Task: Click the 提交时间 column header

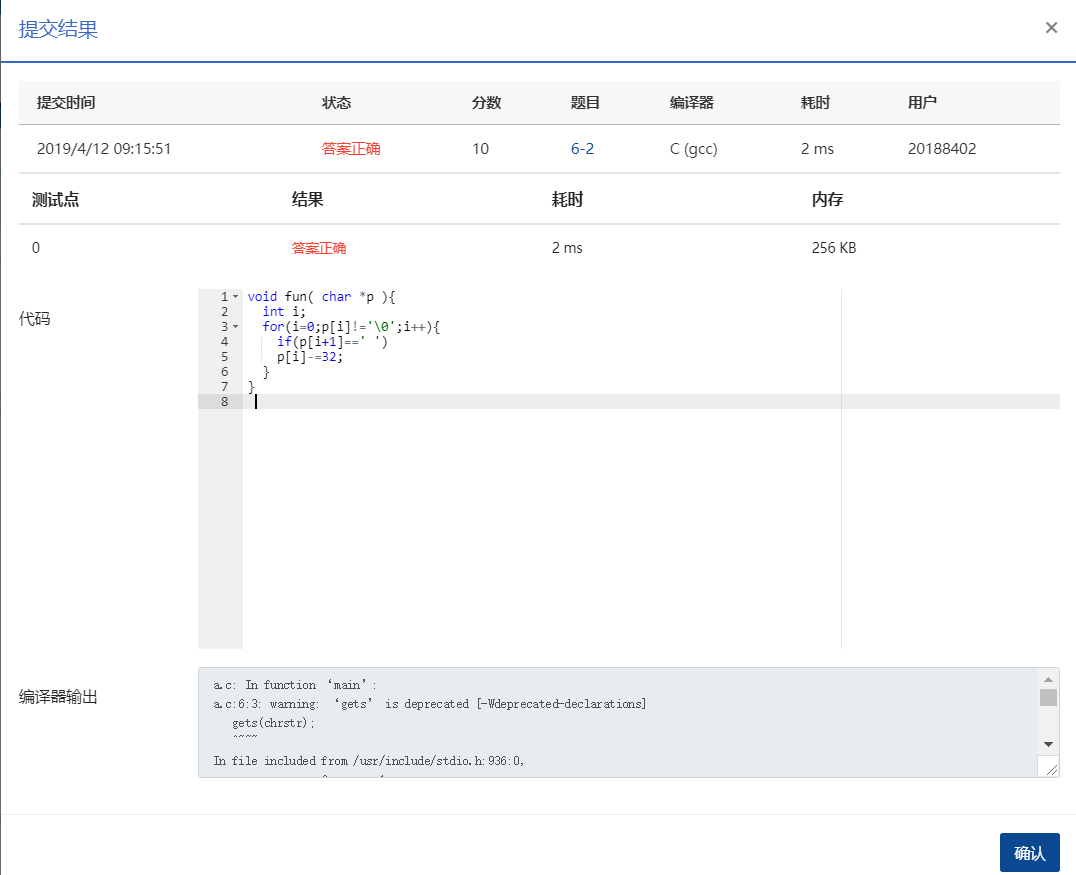Action: (x=66, y=102)
